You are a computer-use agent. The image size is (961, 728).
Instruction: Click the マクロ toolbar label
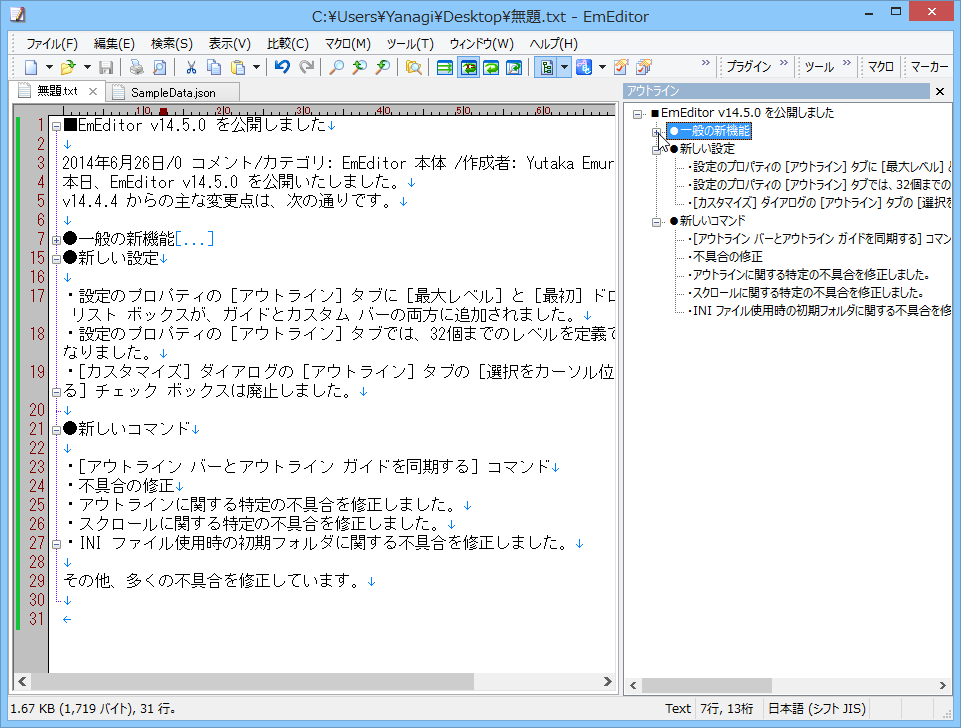click(880, 67)
